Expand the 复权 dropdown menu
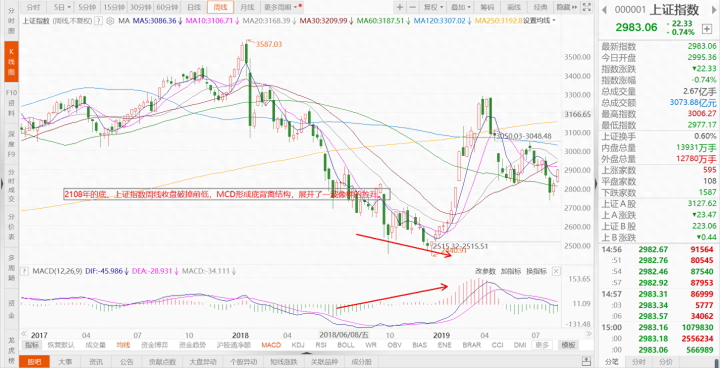The height and width of the screenshot is (368, 720). point(433,7)
